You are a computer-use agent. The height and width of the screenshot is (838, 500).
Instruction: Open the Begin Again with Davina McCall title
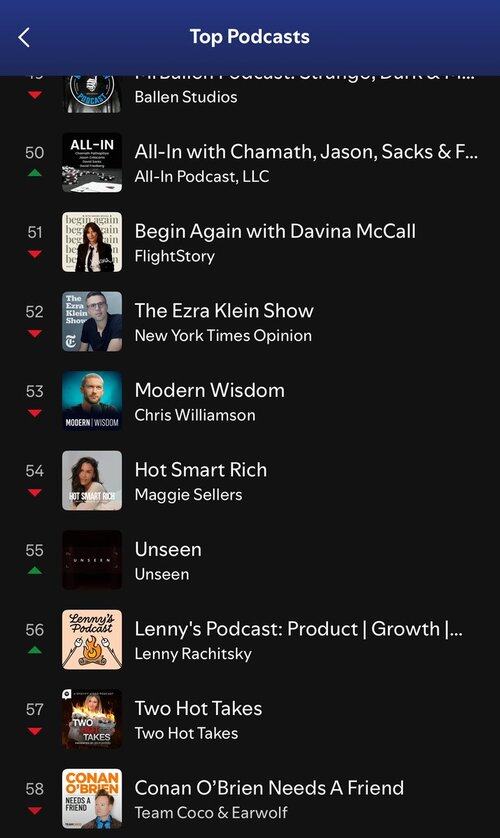(x=275, y=231)
